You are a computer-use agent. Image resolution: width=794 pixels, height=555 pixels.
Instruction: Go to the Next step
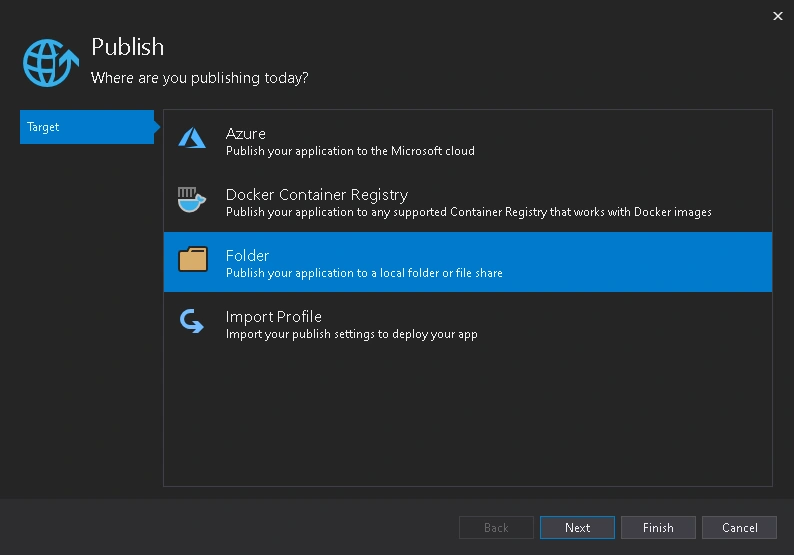[577, 528]
